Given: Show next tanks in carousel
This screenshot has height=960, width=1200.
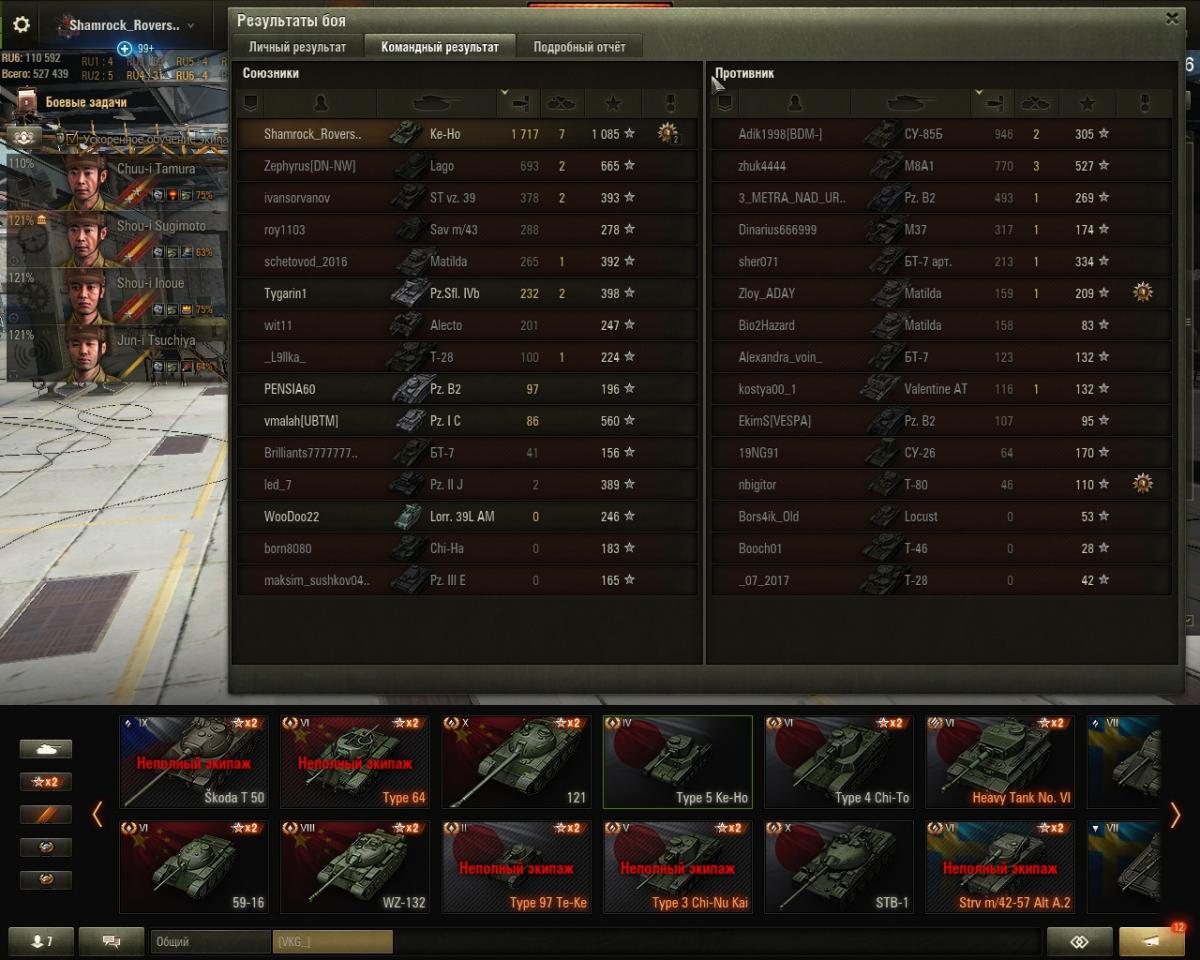Looking at the screenshot, I should click(x=1175, y=815).
